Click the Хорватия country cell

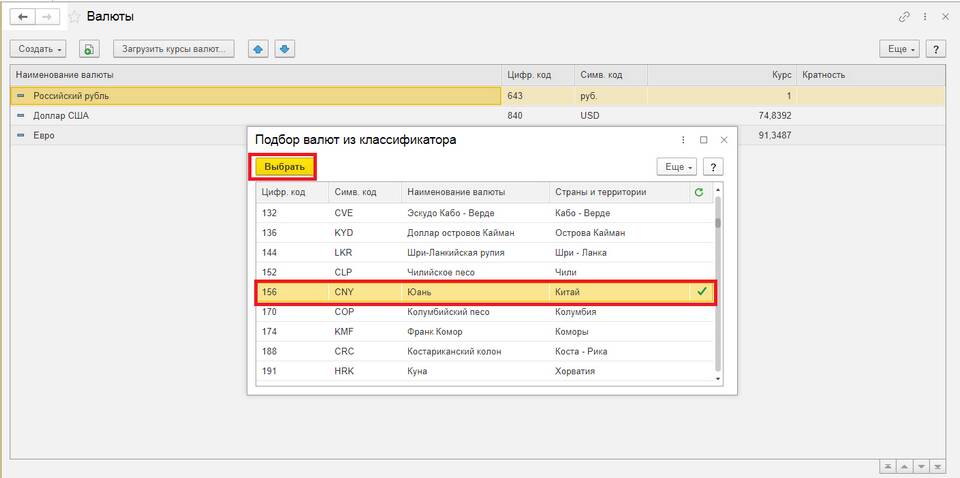[574, 372]
